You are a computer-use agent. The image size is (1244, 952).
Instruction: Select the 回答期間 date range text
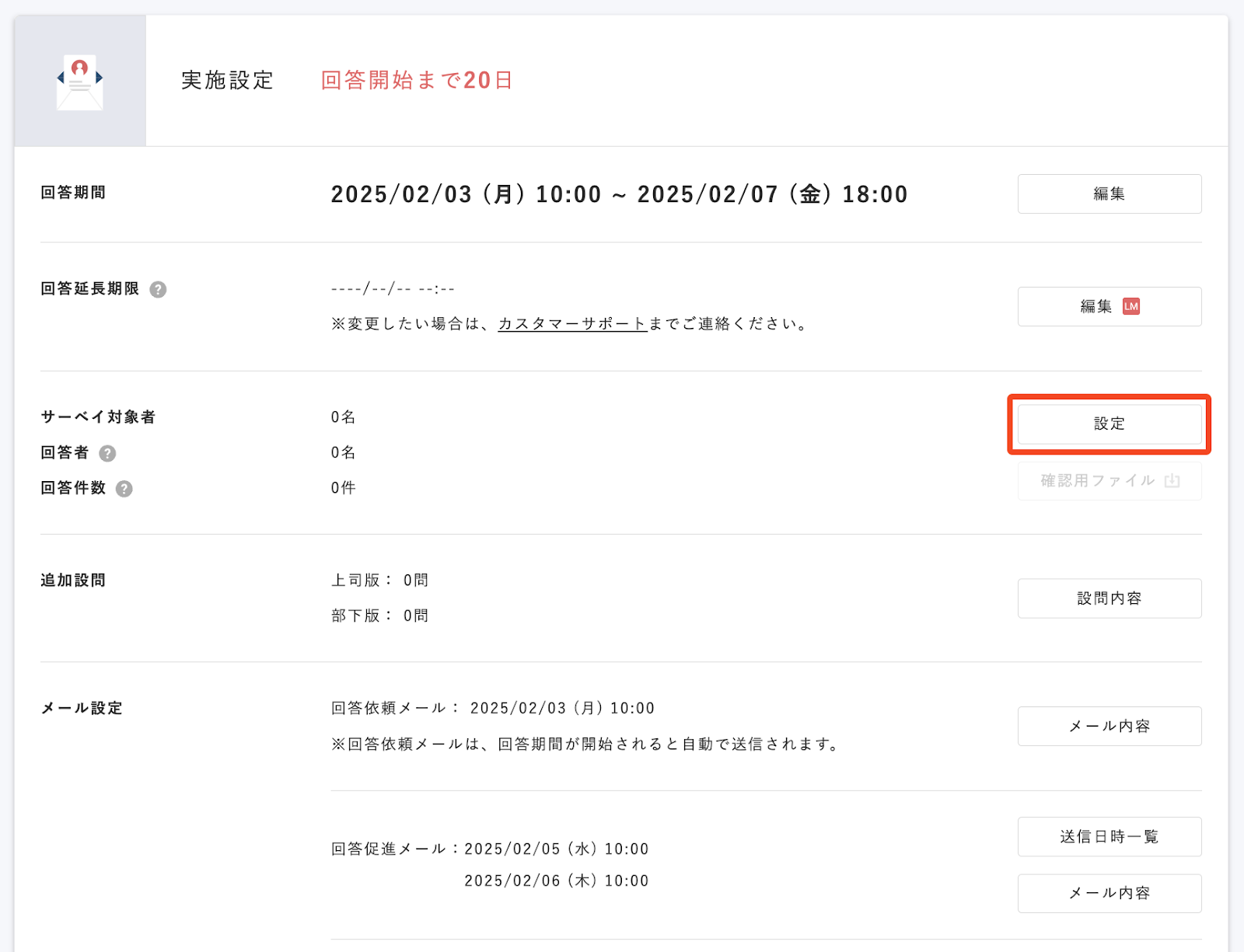619,194
